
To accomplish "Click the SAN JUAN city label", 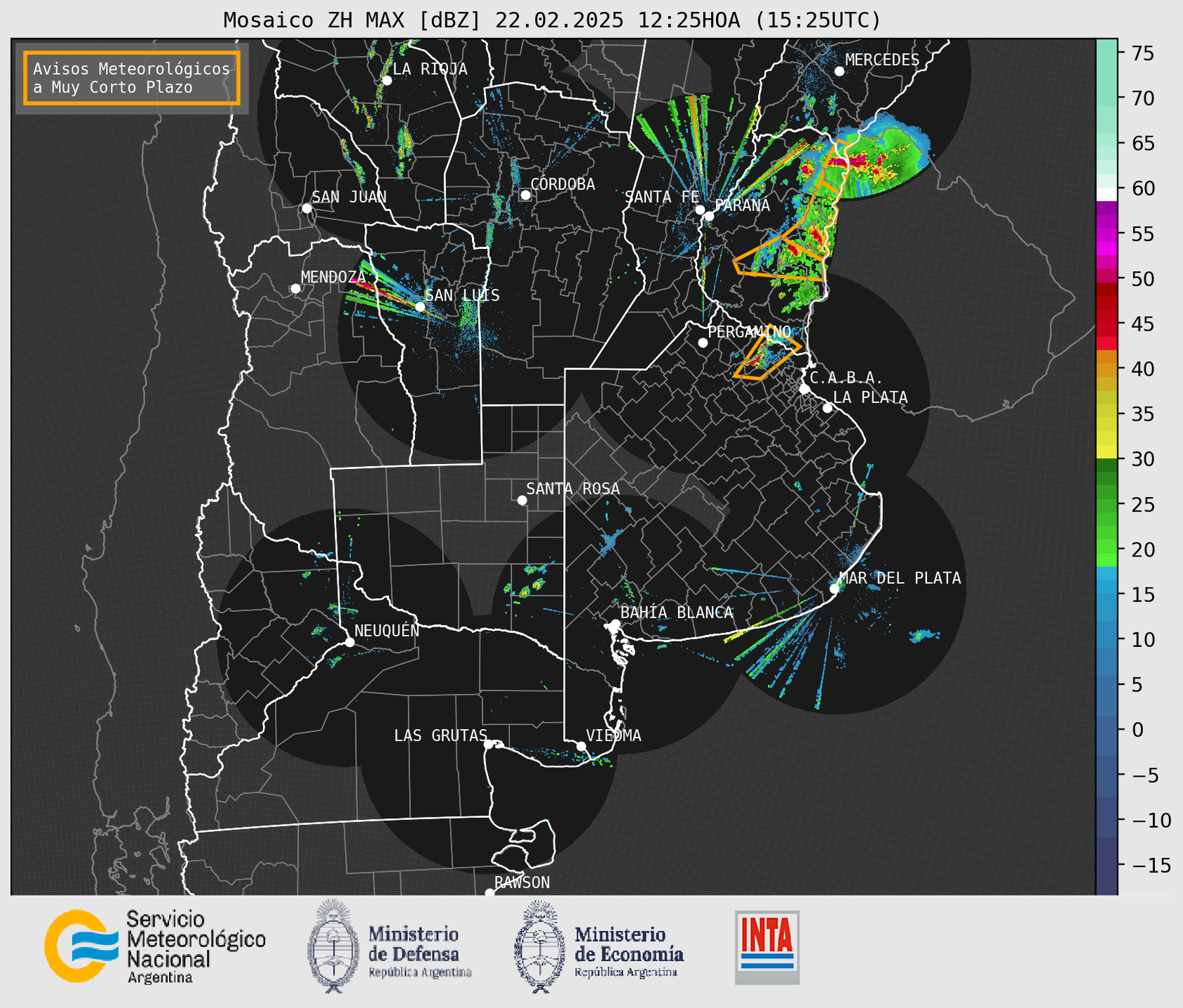I will [349, 197].
